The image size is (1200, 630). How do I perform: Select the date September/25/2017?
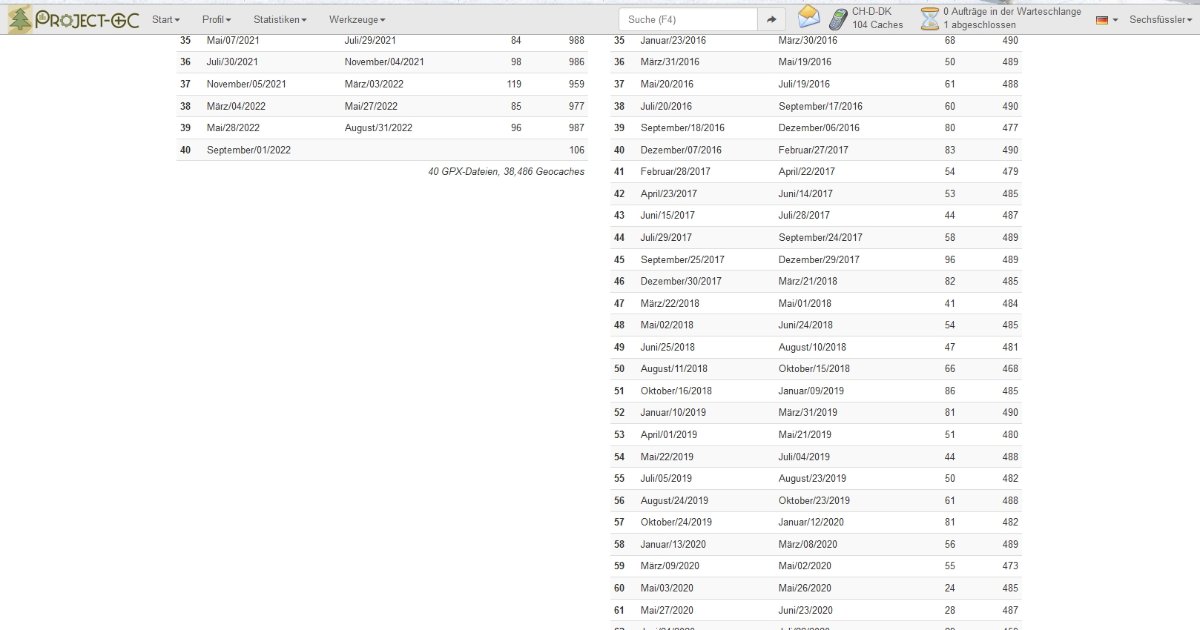tap(683, 260)
